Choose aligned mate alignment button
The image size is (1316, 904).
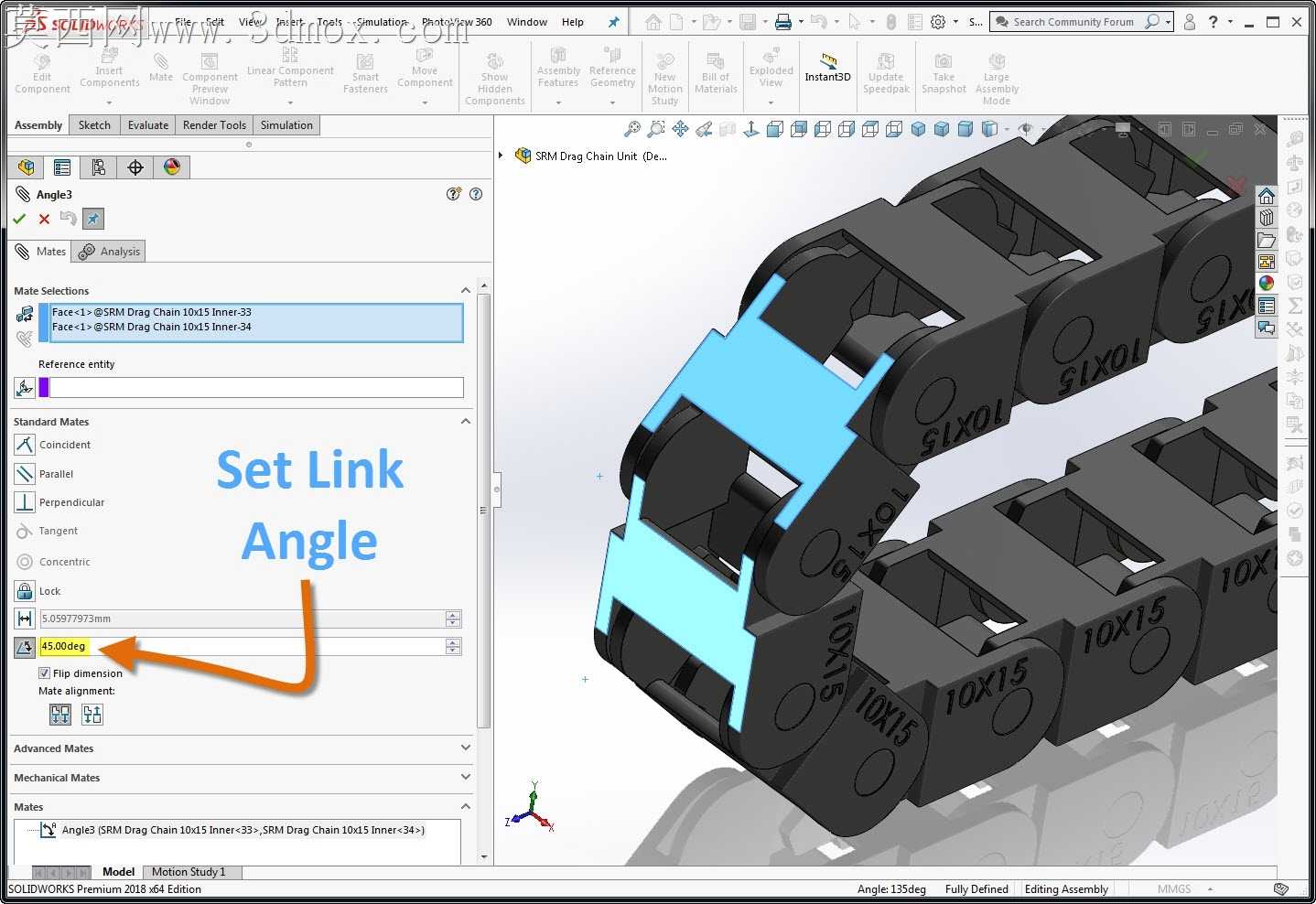(60, 715)
